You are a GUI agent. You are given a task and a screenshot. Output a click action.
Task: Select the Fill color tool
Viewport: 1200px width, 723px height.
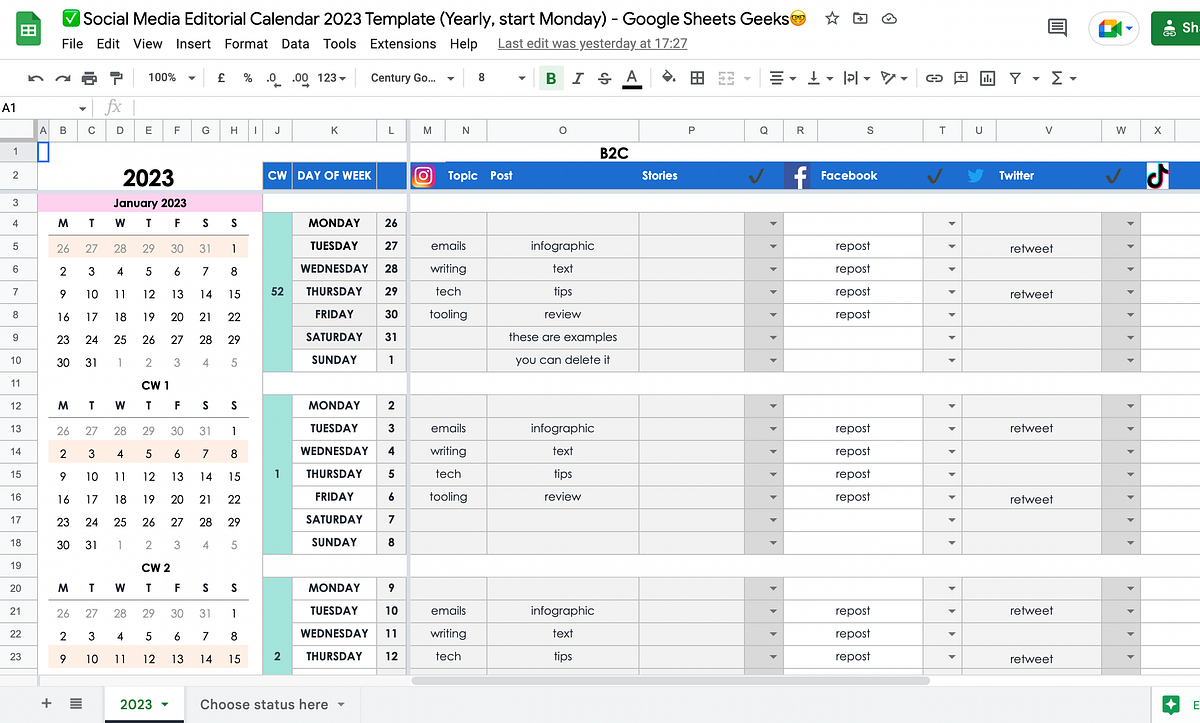coord(668,77)
